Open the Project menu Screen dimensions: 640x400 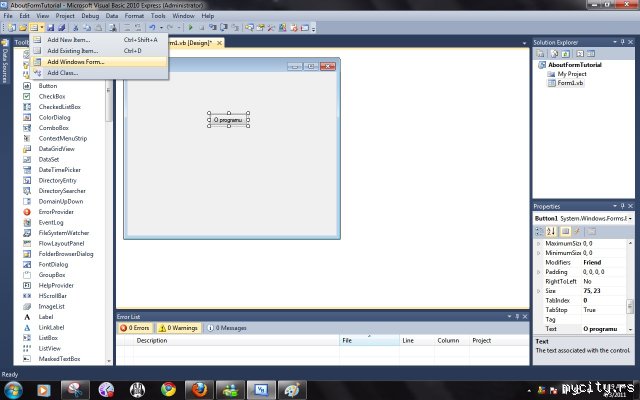pyautogui.click(x=65, y=16)
